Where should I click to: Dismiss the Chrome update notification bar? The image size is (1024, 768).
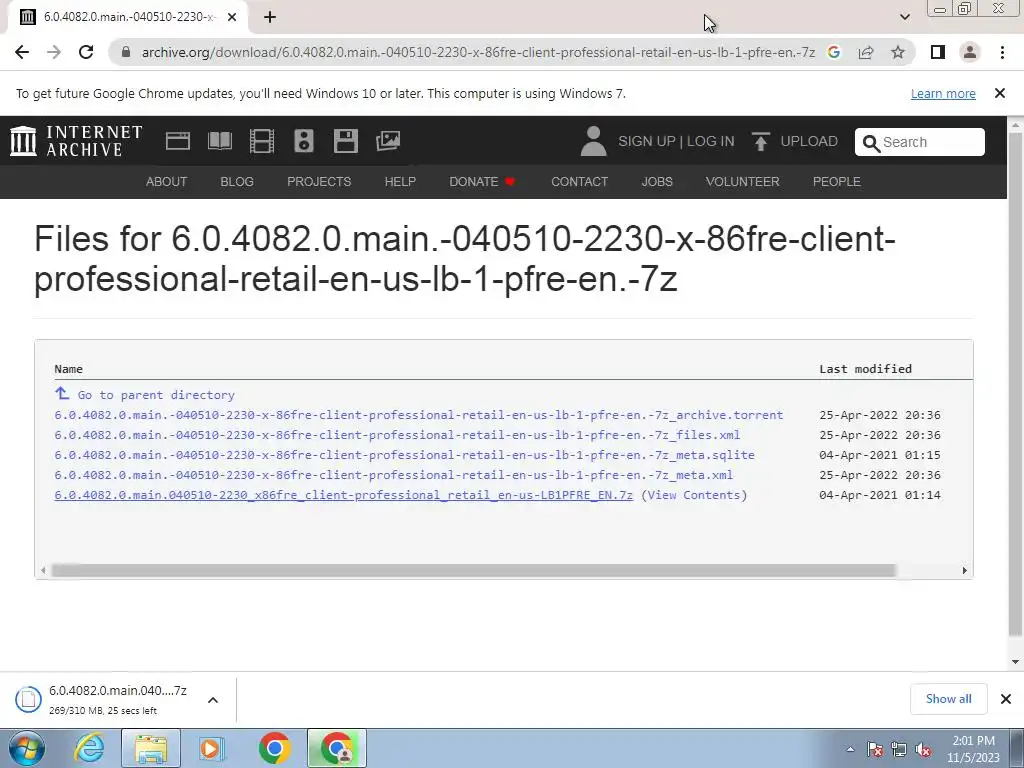click(x=1000, y=93)
